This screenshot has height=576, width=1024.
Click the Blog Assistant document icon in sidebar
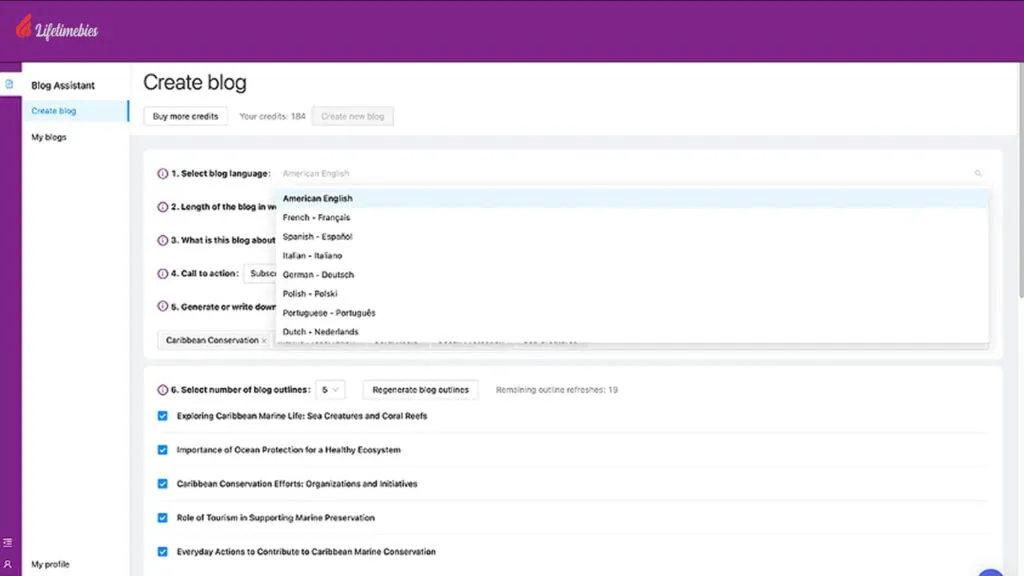pyautogui.click(x=10, y=84)
